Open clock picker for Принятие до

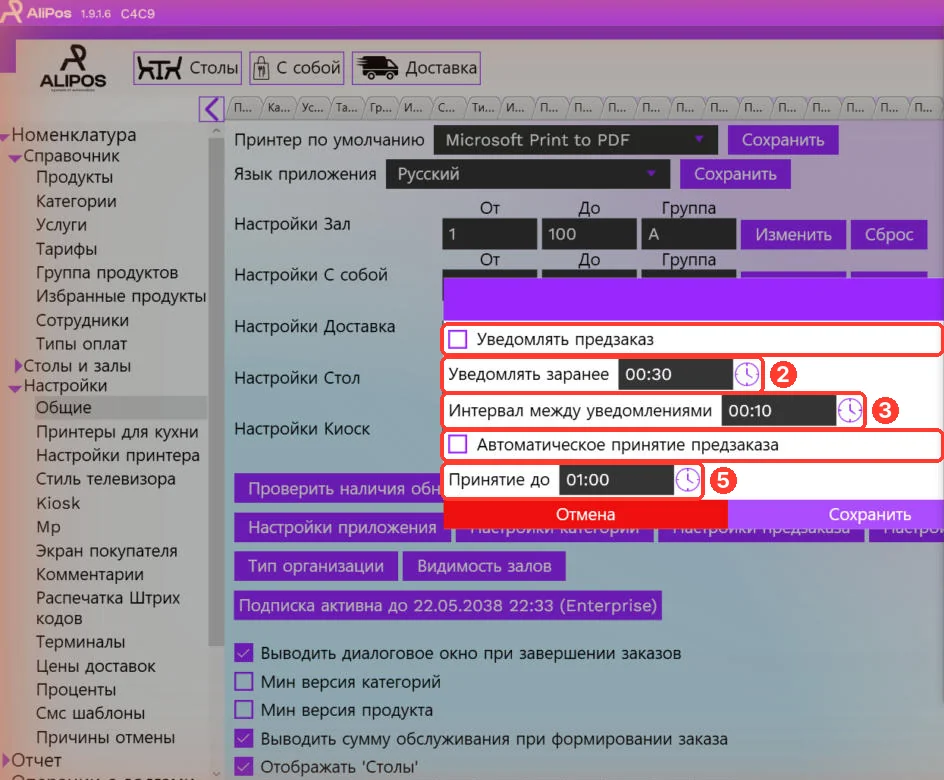(687, 480)
